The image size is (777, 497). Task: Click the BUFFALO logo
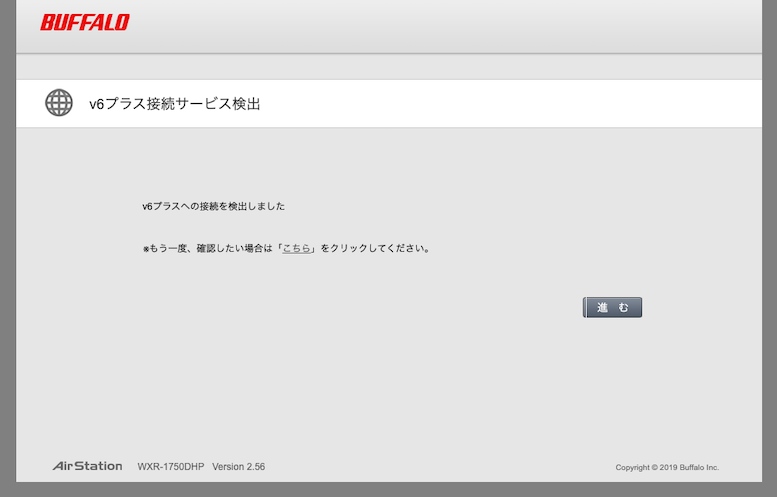[85, 22]
